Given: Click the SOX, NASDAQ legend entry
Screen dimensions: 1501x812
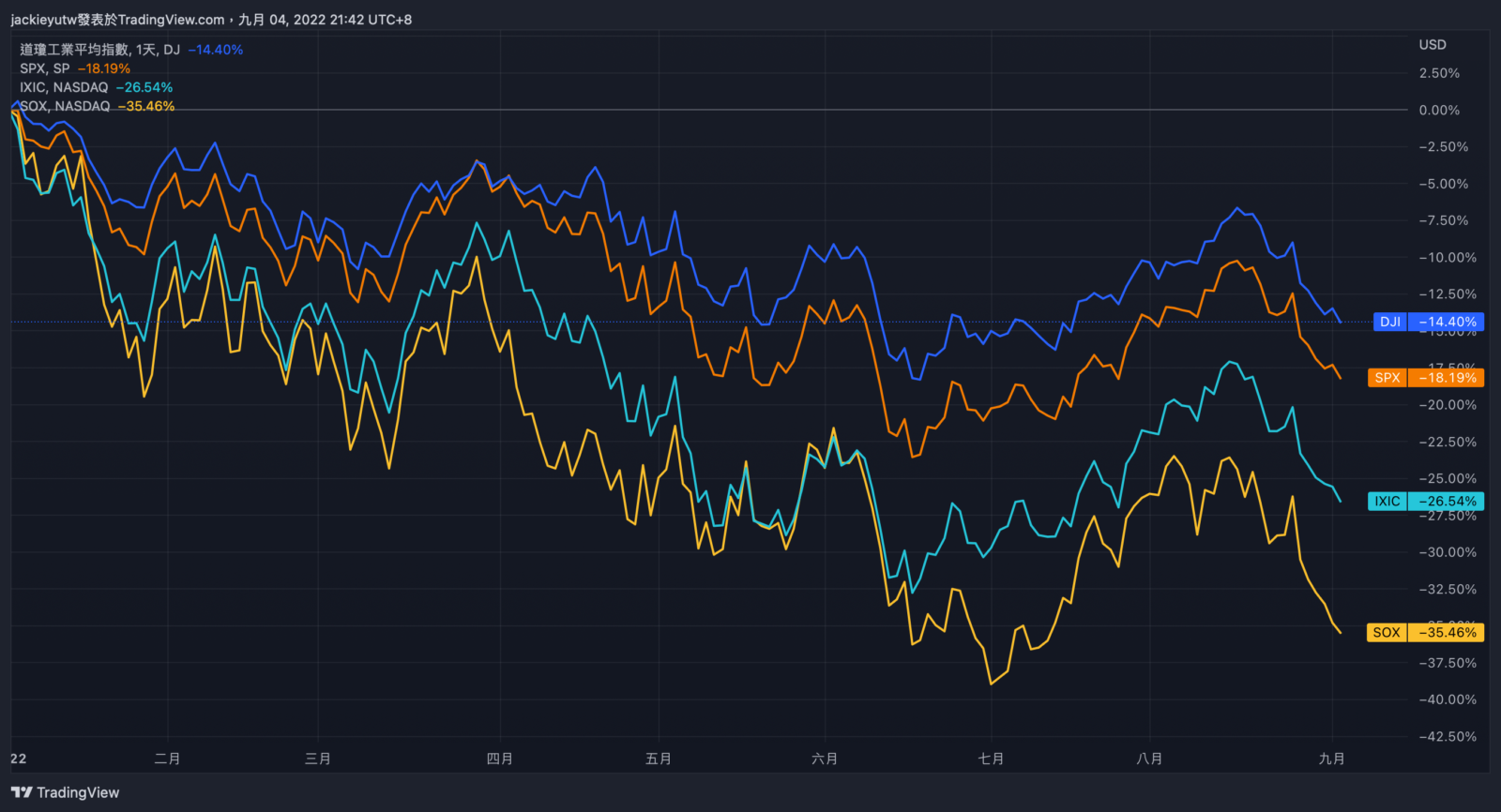Looking at the screenshot, I should pyautogui.click(x=65, y=106).
